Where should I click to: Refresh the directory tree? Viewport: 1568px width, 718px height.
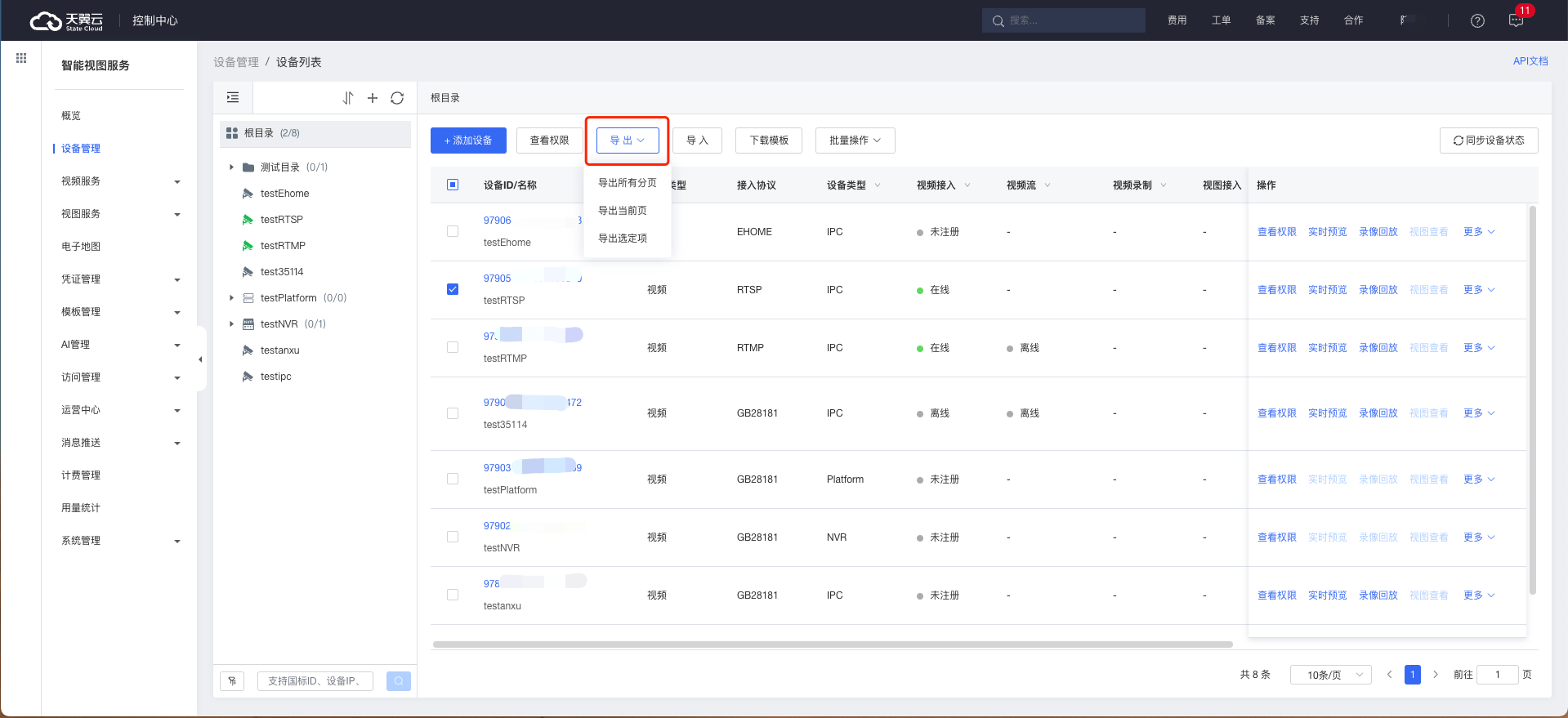(x=397, y=98)
